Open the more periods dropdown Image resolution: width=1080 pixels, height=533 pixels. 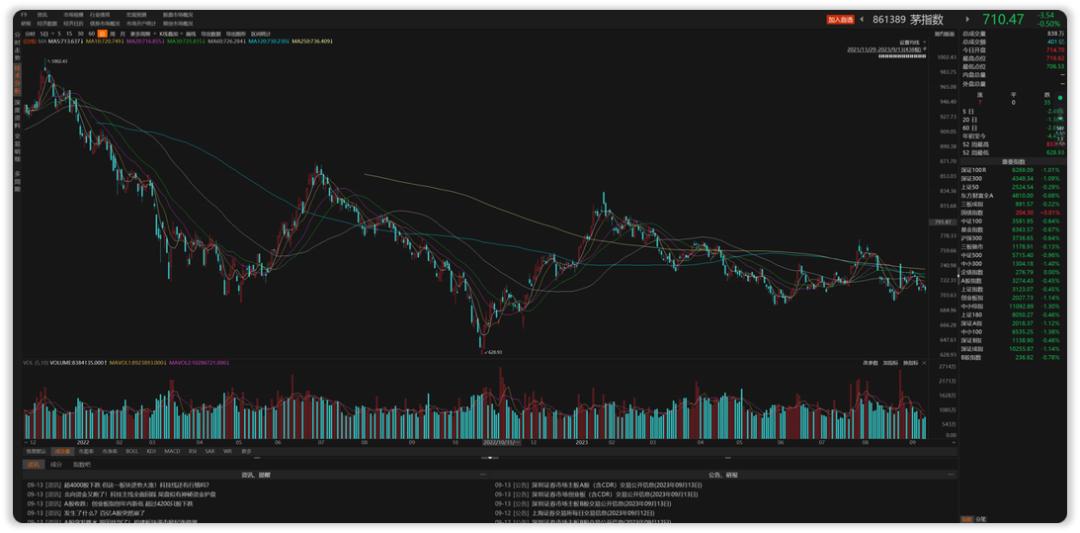[143, 34]
